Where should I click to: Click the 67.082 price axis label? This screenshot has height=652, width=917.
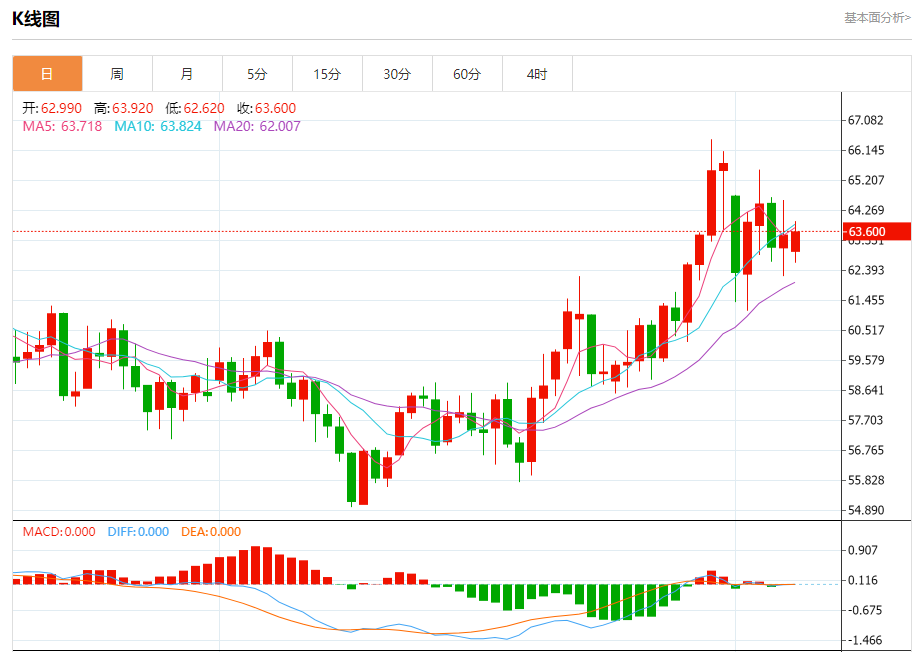pyautogui.click(x=865, y=120)
